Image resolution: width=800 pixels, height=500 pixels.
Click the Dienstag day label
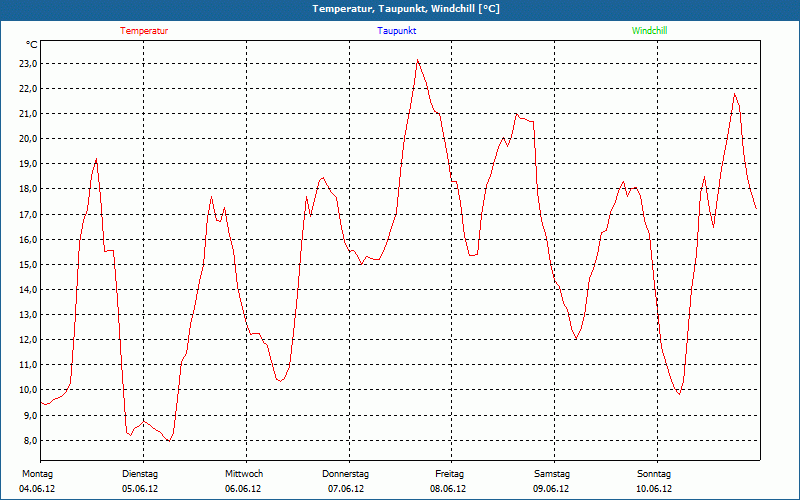[x=140, y=474]
